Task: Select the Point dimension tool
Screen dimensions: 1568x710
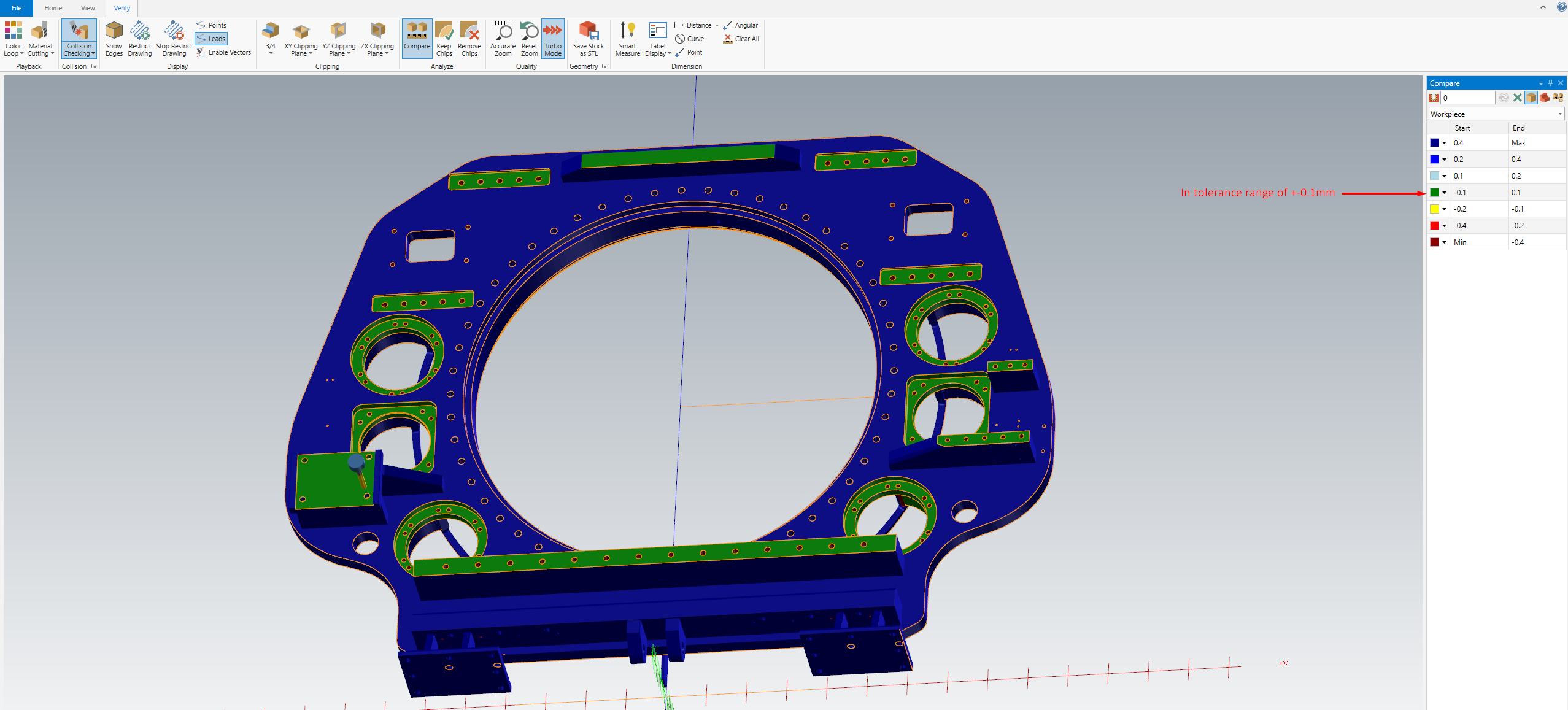Action: coord(689,52)
